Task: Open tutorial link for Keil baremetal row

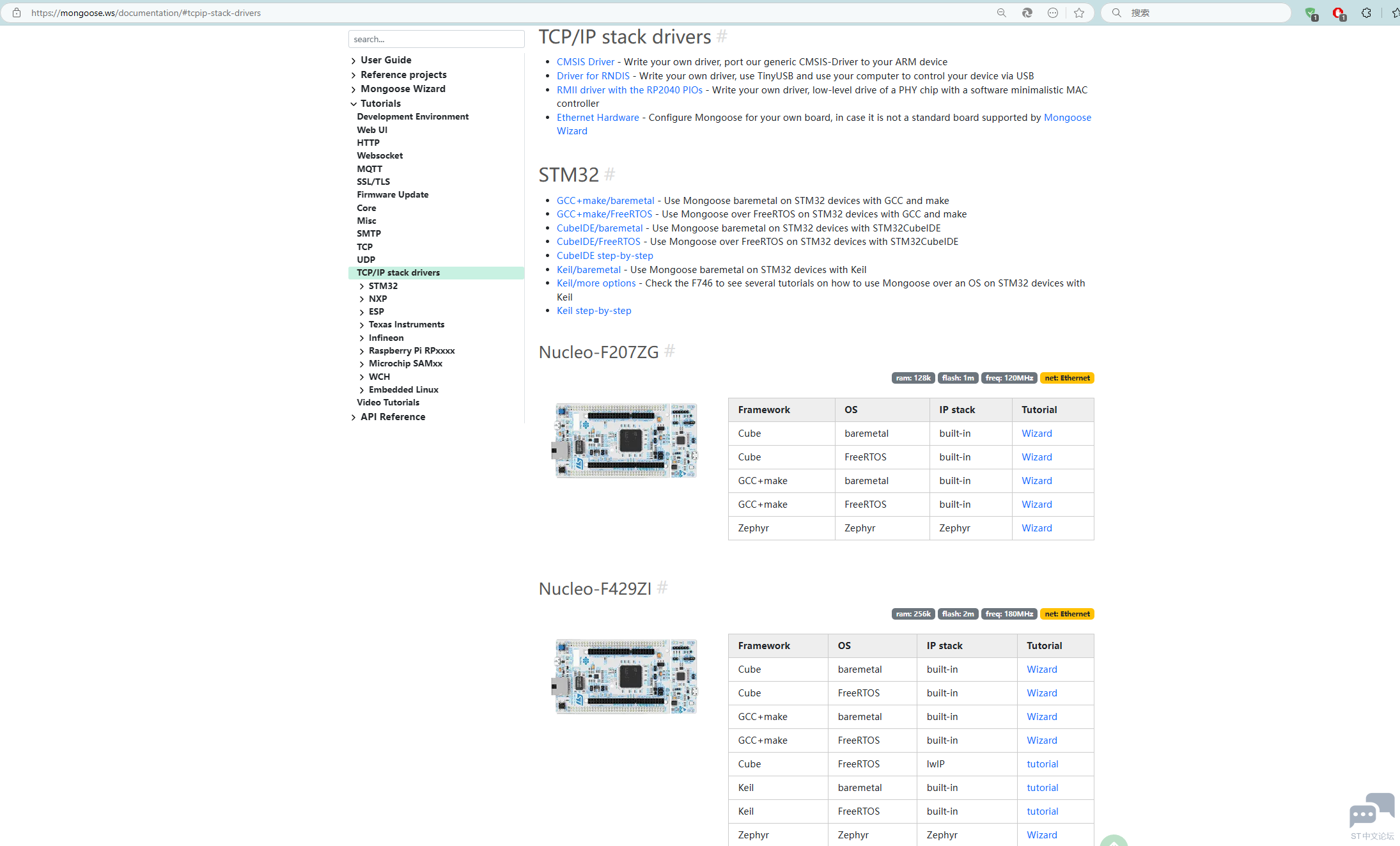Action: coord(1043,788)
